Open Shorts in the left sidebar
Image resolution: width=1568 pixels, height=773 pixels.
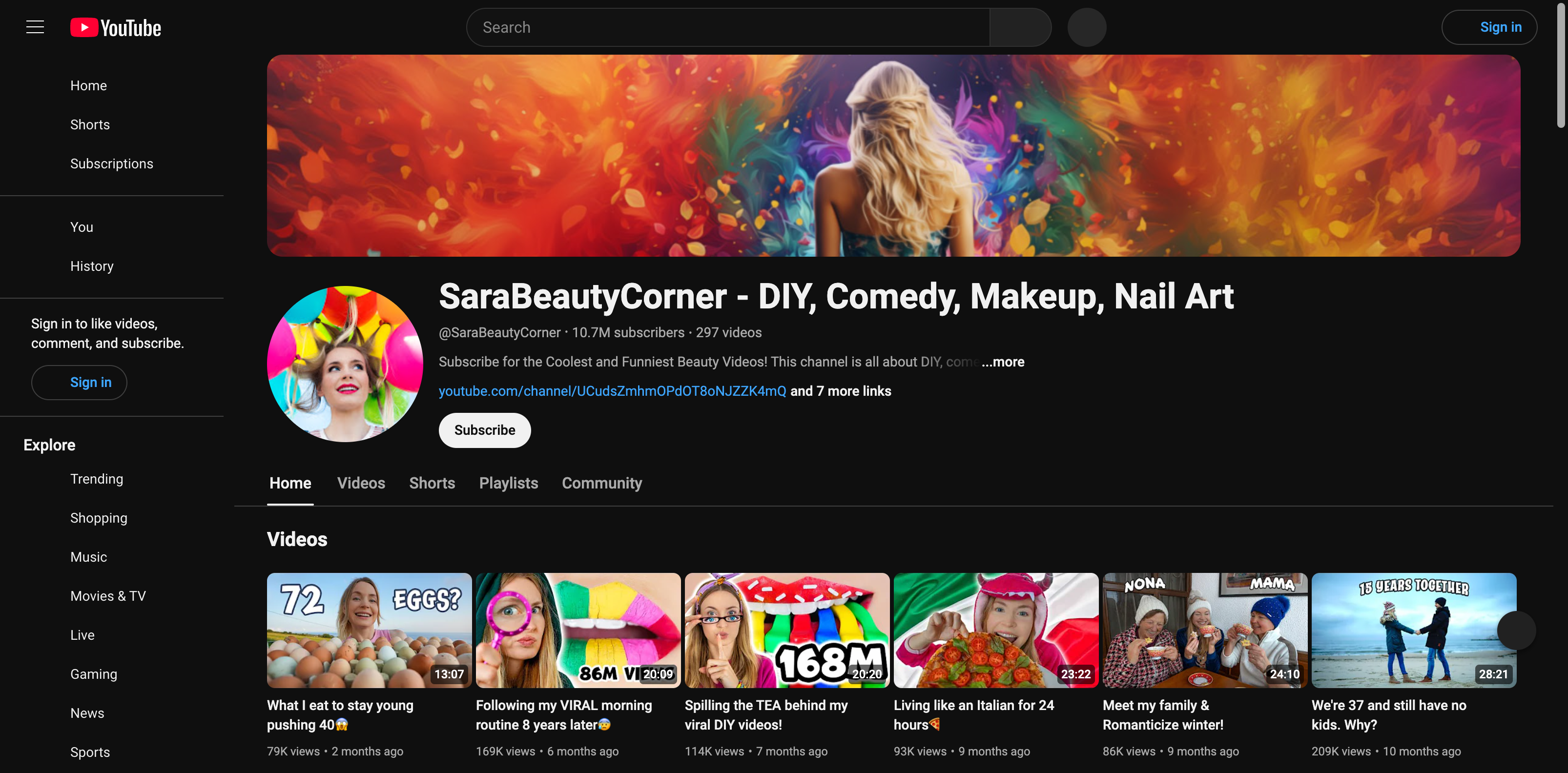point(89,124)
